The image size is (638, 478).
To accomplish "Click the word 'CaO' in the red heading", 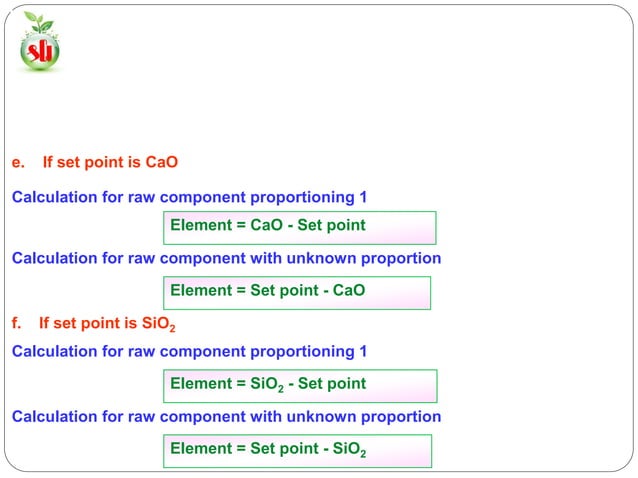I will point(162,162).
